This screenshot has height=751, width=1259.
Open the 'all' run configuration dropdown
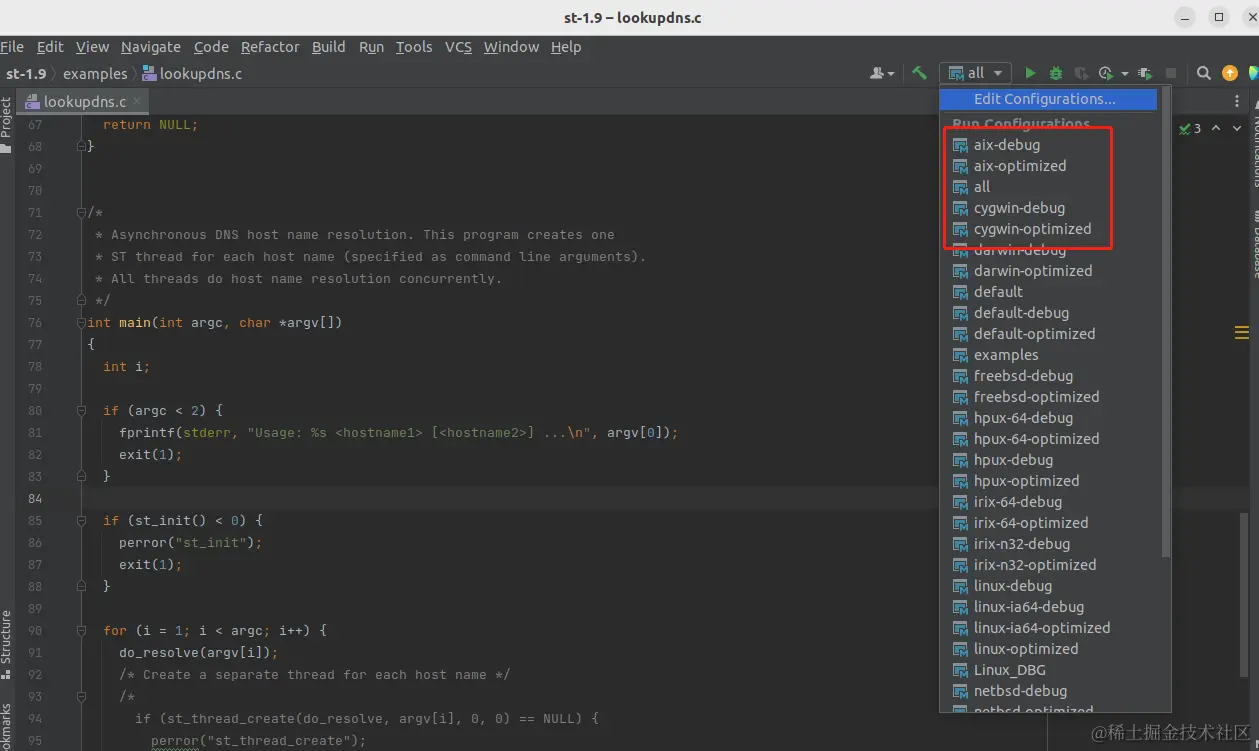(976, 73)
